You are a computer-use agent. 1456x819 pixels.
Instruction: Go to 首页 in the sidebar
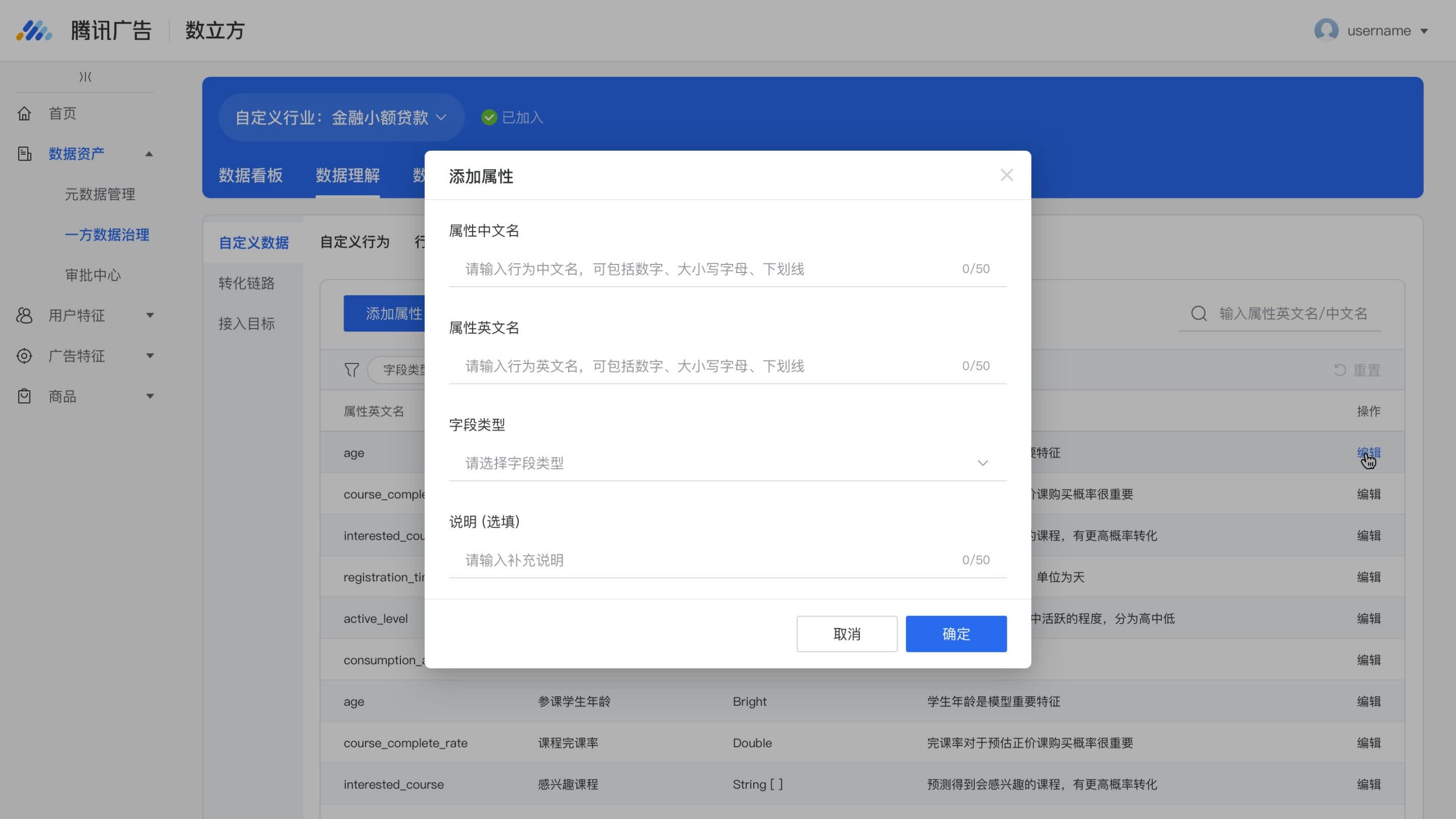tap(62, 113)
